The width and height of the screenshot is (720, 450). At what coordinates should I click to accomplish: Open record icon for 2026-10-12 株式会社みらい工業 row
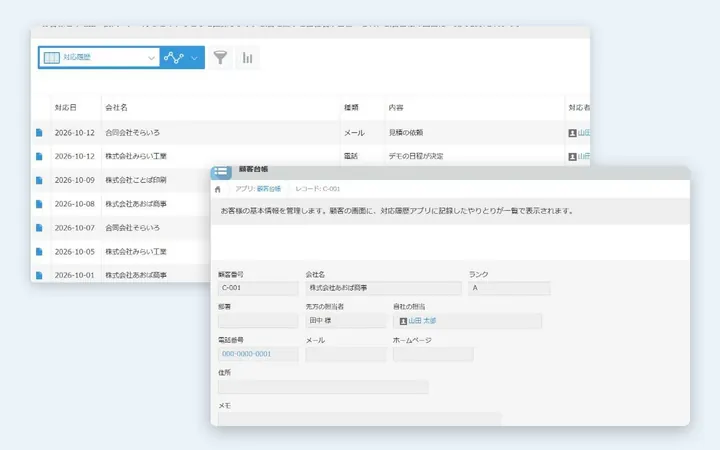39,157
